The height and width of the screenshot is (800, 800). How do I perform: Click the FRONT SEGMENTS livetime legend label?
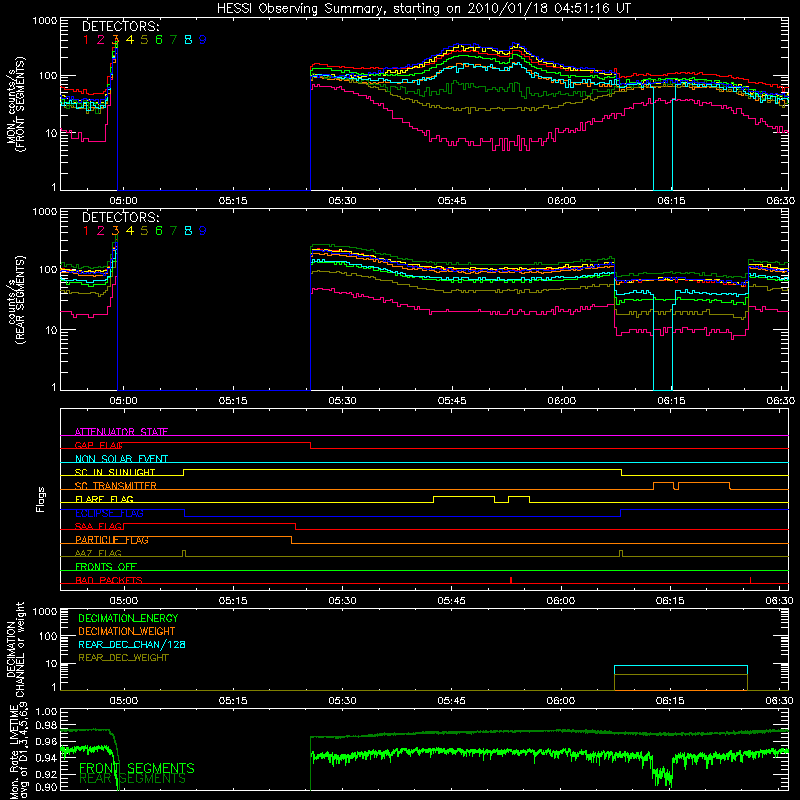(x=137, y=768)
